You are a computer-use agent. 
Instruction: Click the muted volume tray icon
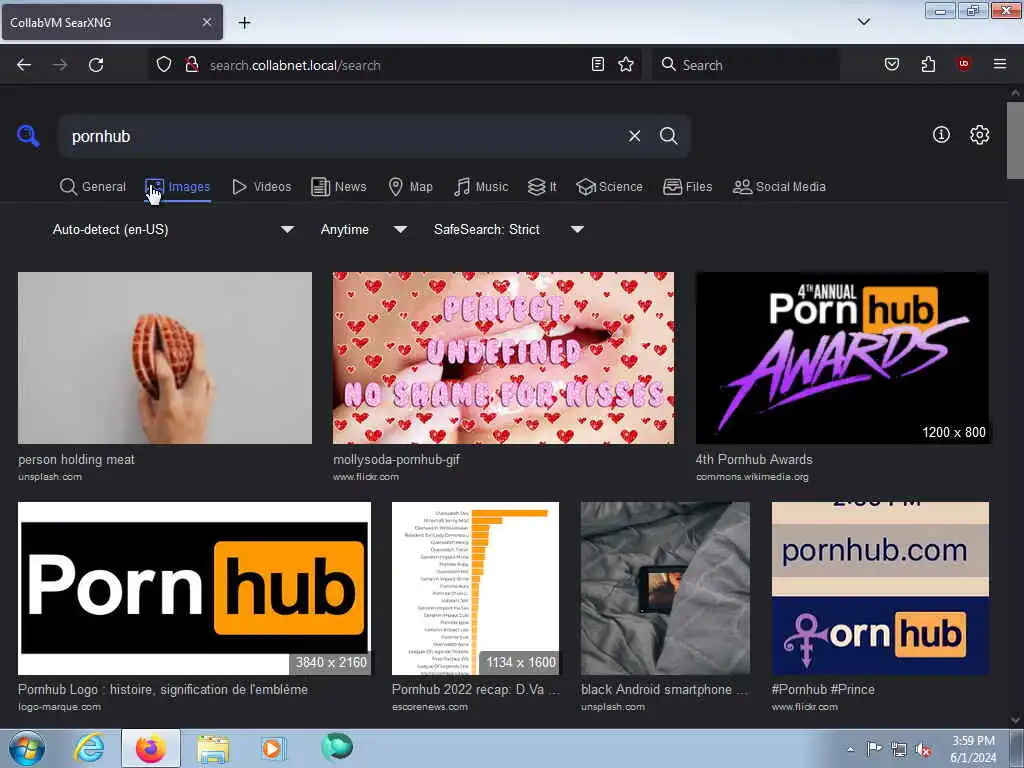pos(923,750)
